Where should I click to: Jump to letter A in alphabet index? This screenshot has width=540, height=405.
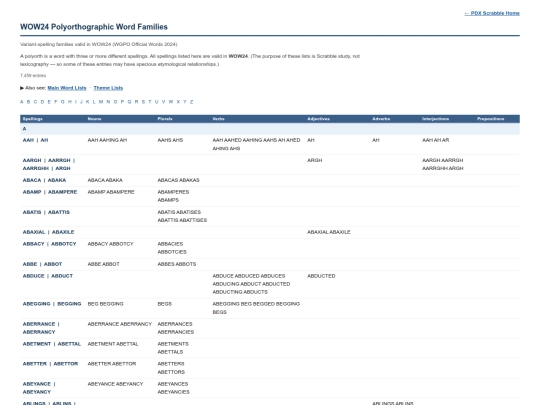[x=22, y=102]
